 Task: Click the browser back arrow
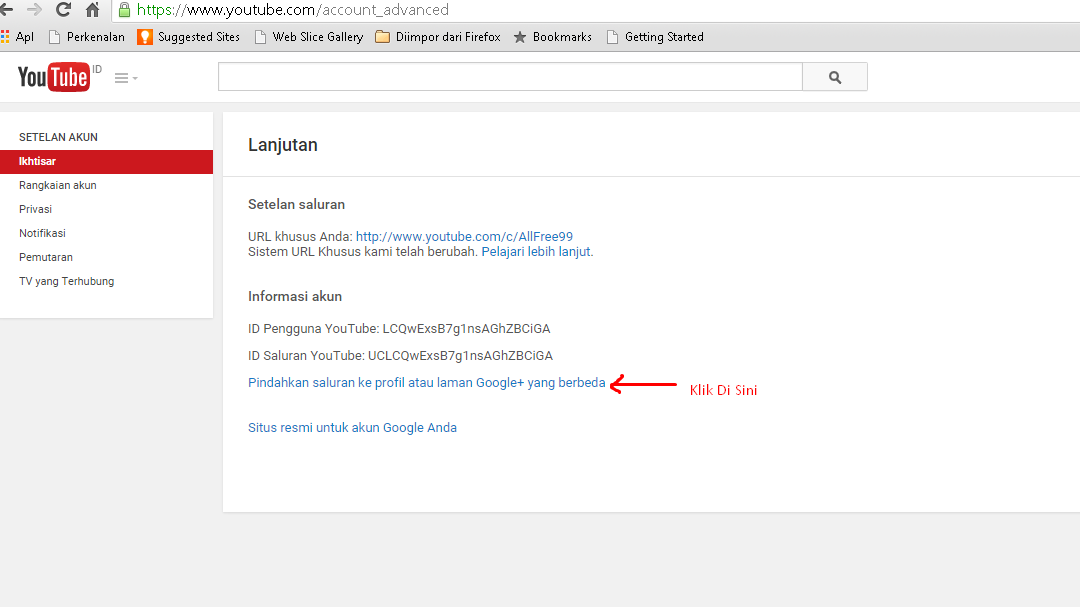pos(6,10)
